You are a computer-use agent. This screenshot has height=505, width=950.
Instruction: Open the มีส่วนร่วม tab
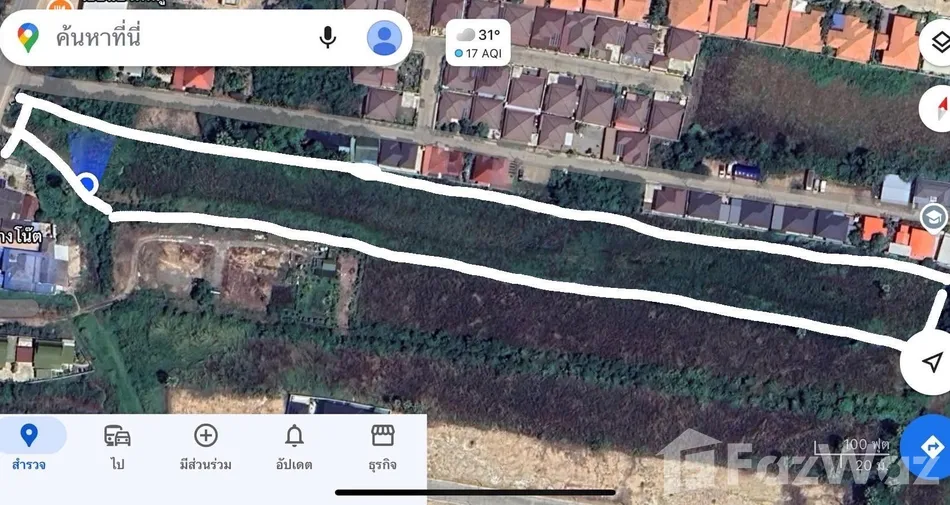coord(205,447)
